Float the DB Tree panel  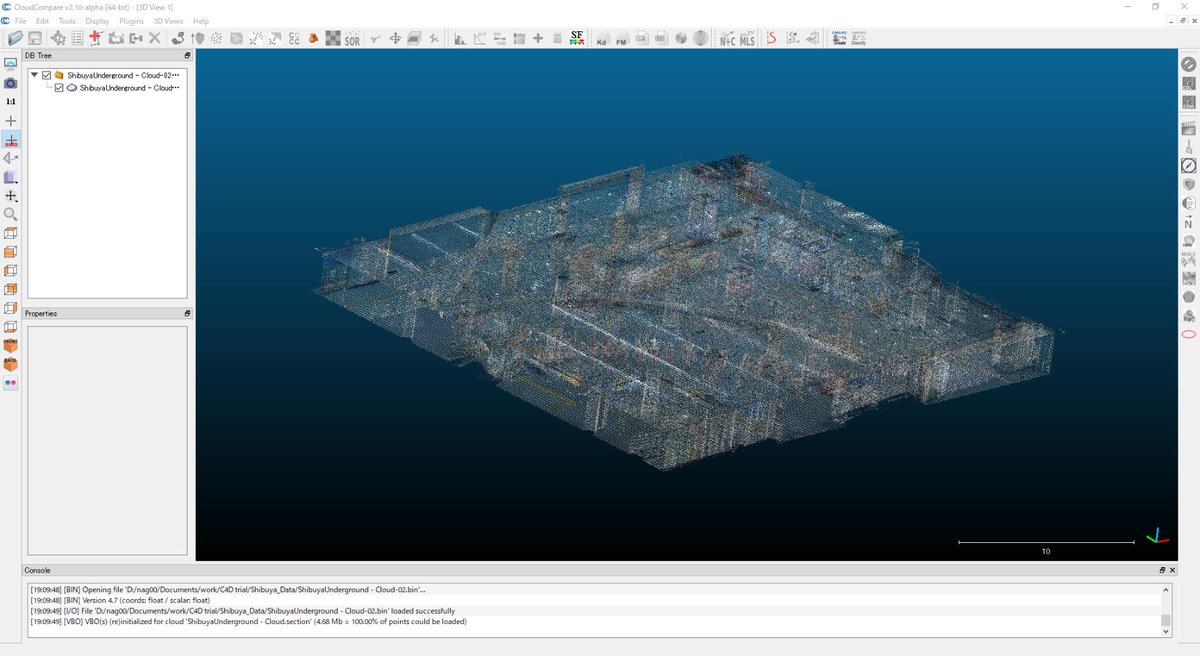(187, 57)
